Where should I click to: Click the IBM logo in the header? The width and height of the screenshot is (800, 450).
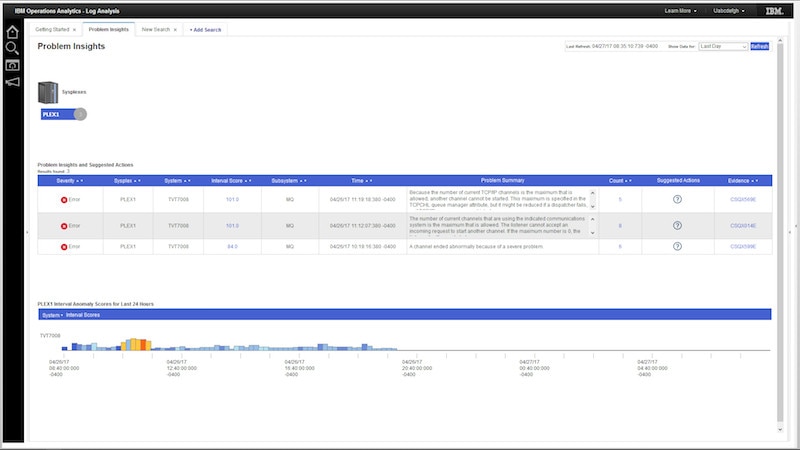click(x=774, y=11)
